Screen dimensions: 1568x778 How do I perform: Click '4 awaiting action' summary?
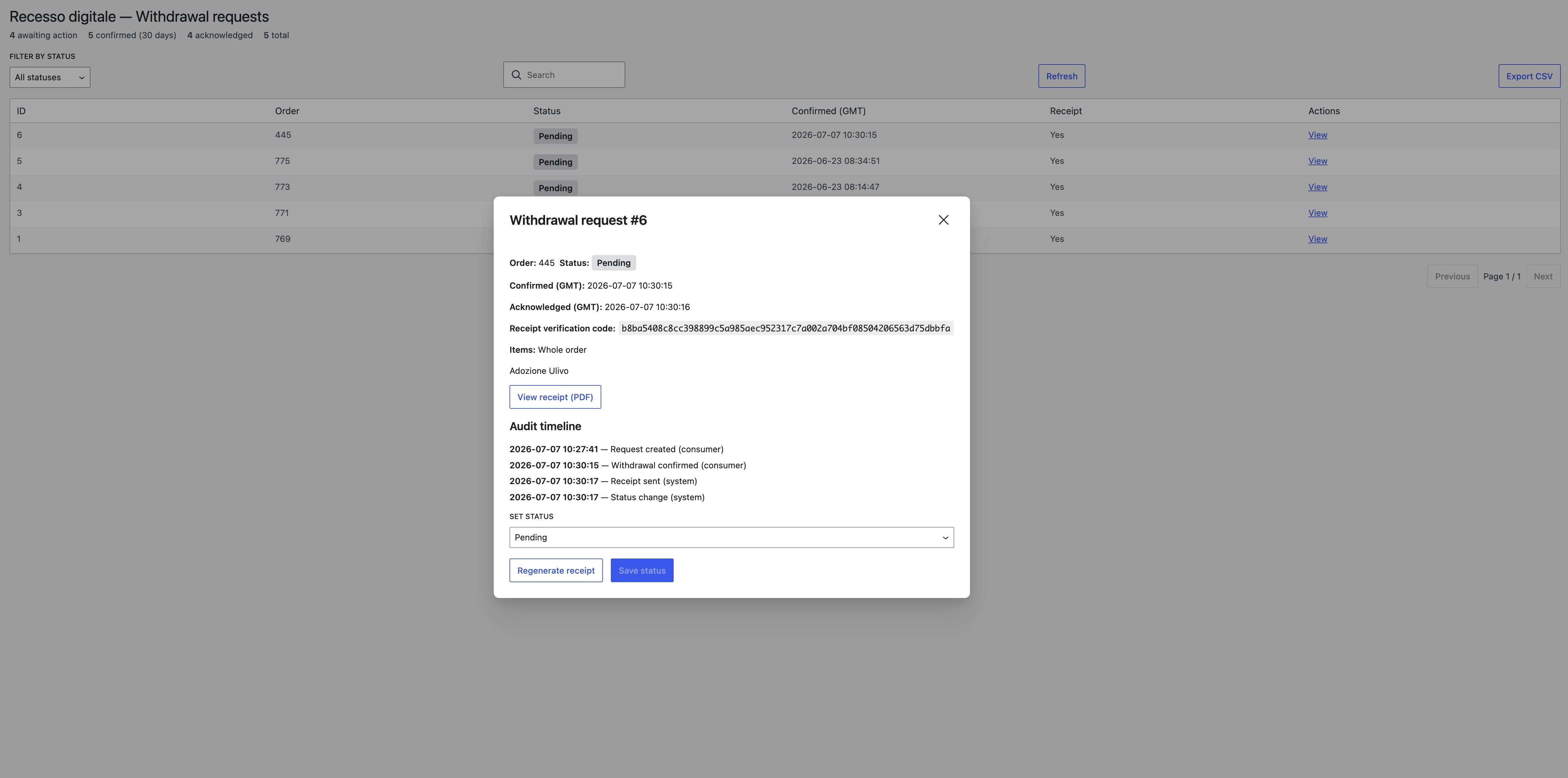click(44, 35)
